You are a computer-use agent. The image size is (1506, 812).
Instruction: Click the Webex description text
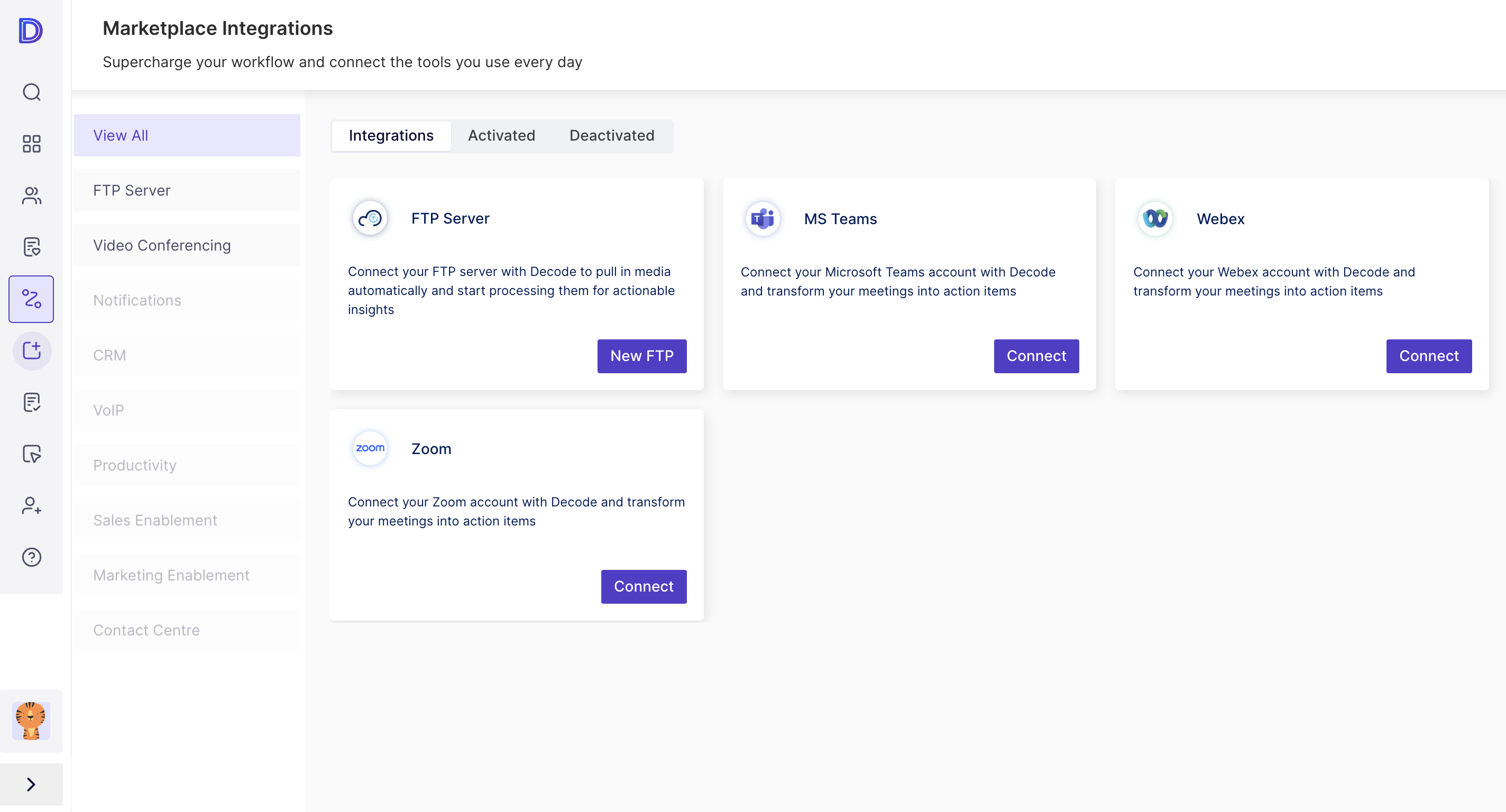1274,282
